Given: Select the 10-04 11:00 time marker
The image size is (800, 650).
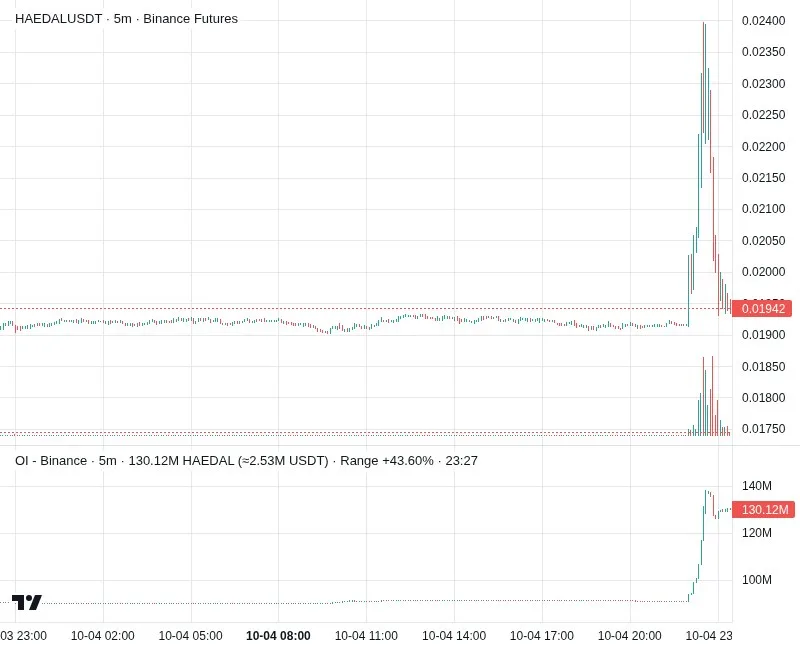Looking at the screenshot, I should pos(366,636).
